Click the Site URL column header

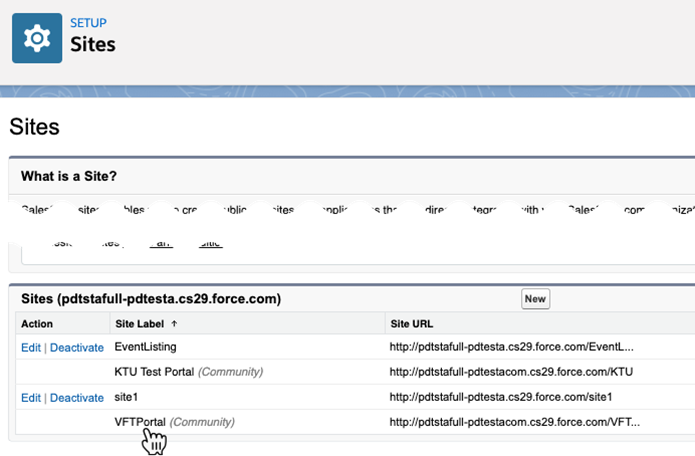click(x=412, y=324)
